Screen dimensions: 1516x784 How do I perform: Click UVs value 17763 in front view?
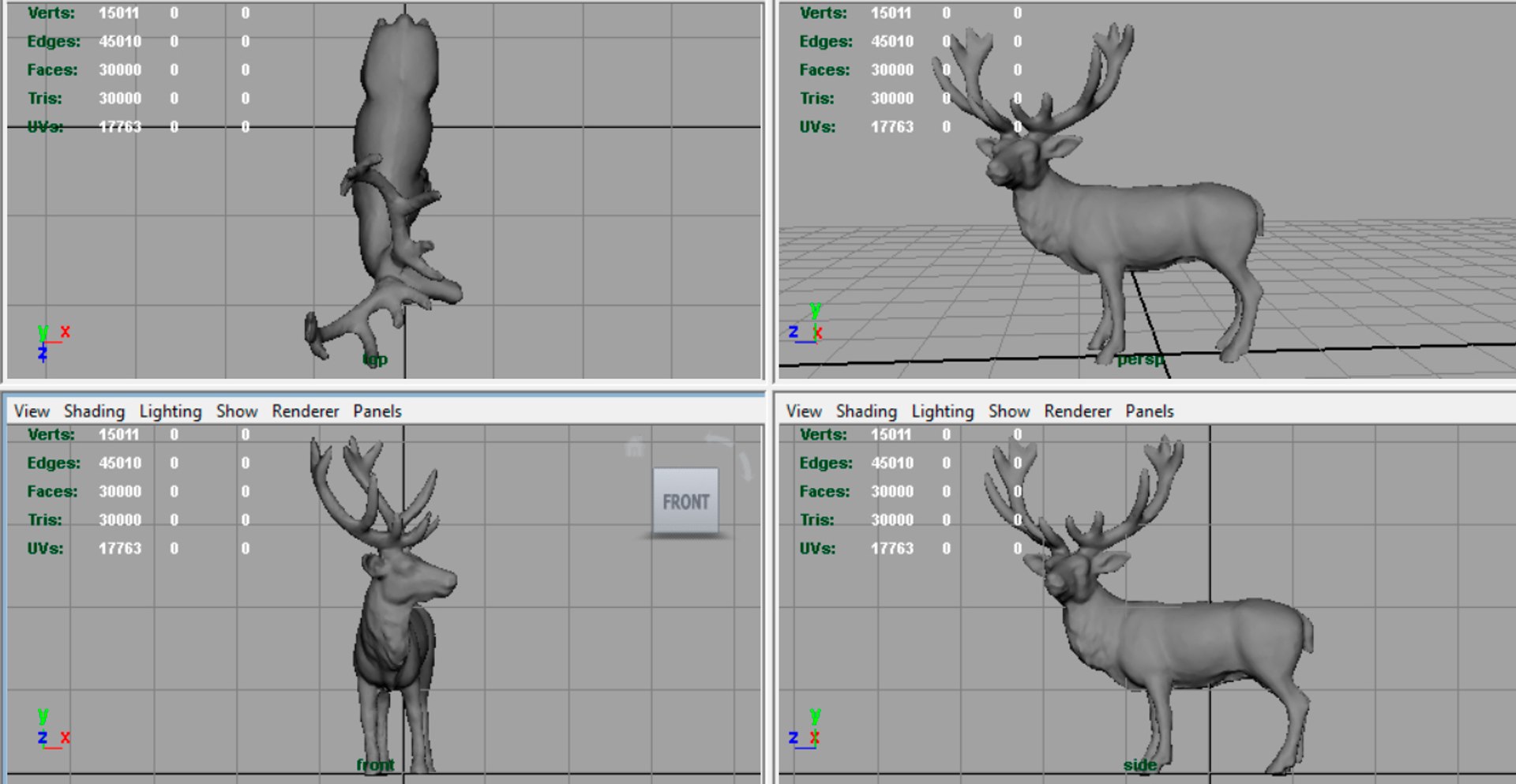(120, 549)
